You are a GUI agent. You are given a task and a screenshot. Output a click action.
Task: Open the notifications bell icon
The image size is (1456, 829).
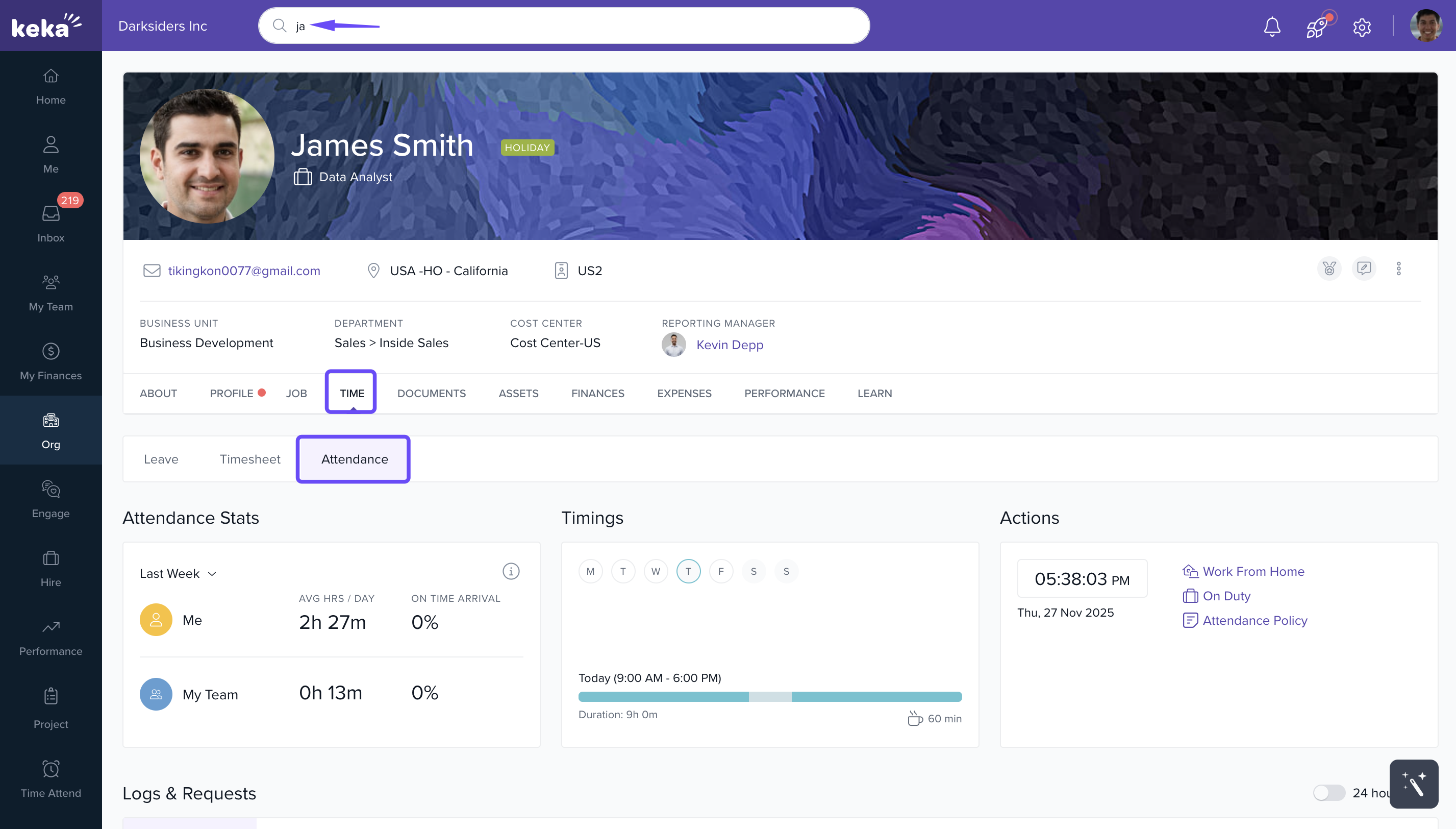tap(1272, 27)
